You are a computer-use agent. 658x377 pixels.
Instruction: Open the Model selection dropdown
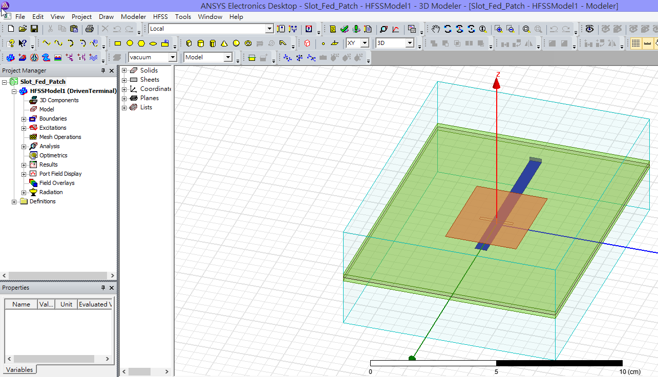(228, 57)
